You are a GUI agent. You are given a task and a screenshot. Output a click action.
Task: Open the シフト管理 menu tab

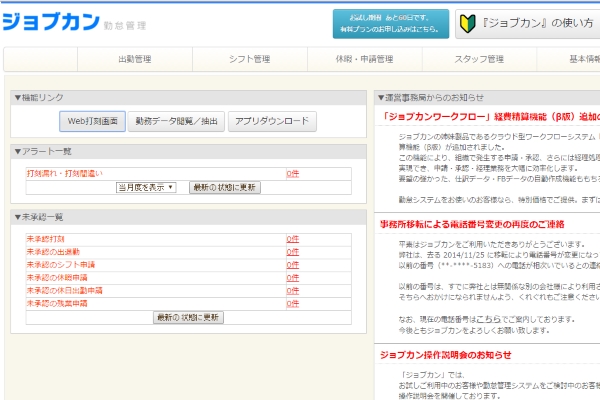(249, 59)
